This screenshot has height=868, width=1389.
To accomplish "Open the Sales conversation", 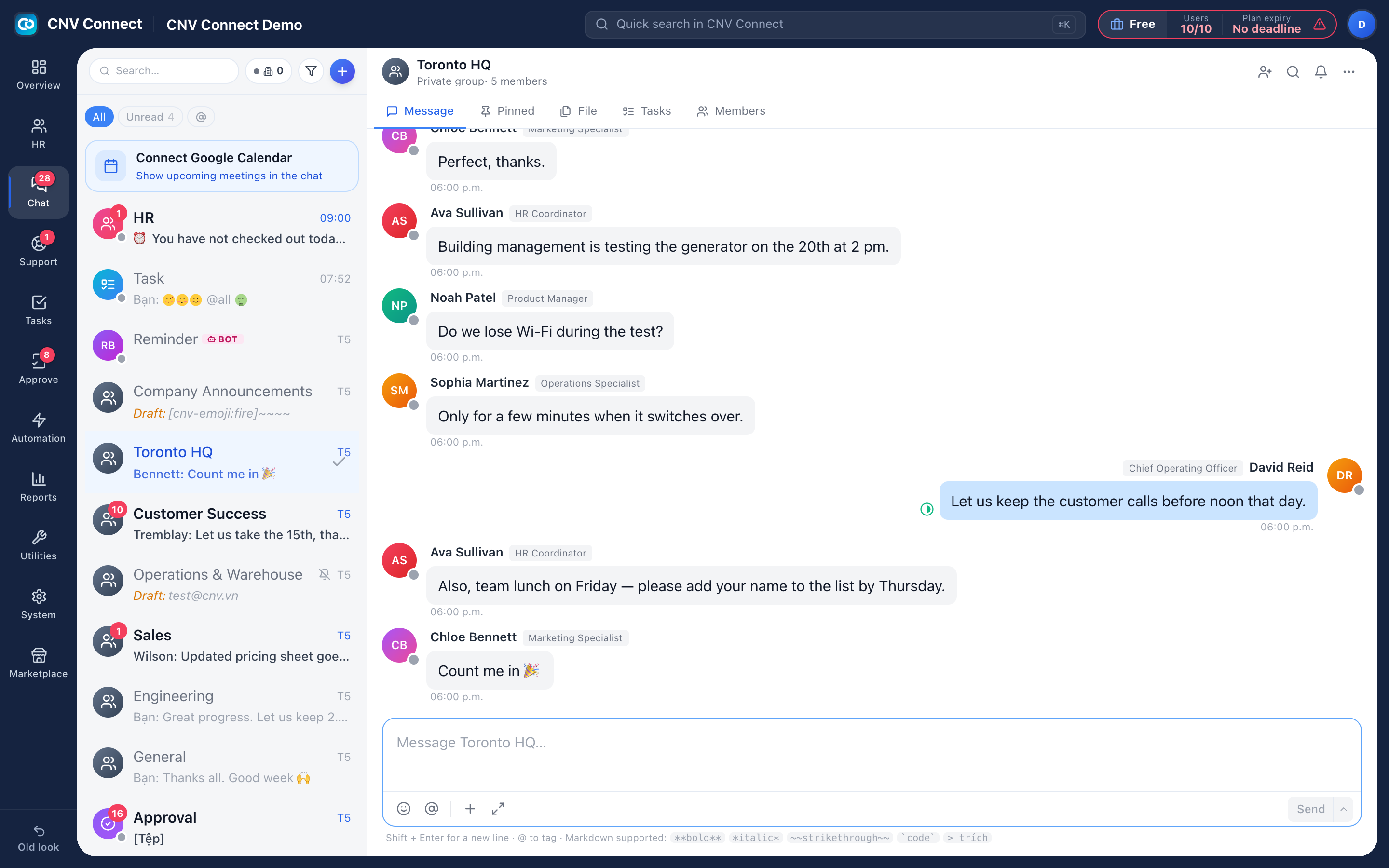I will (x=221, y=645).
